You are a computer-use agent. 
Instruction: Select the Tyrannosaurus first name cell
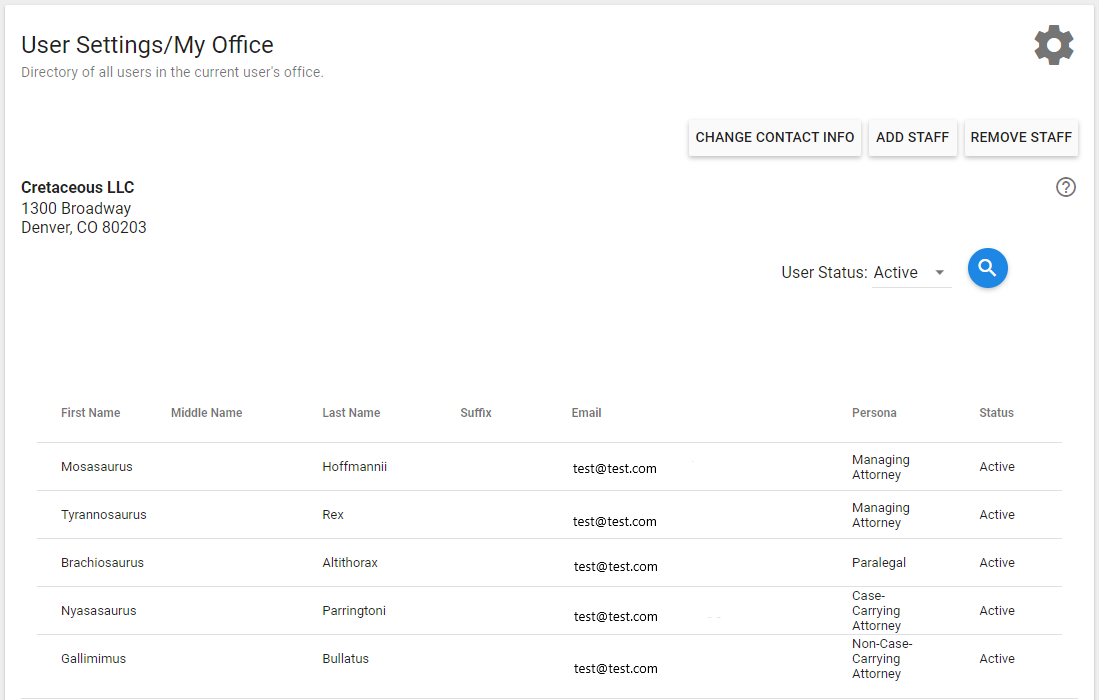point(104,515)
